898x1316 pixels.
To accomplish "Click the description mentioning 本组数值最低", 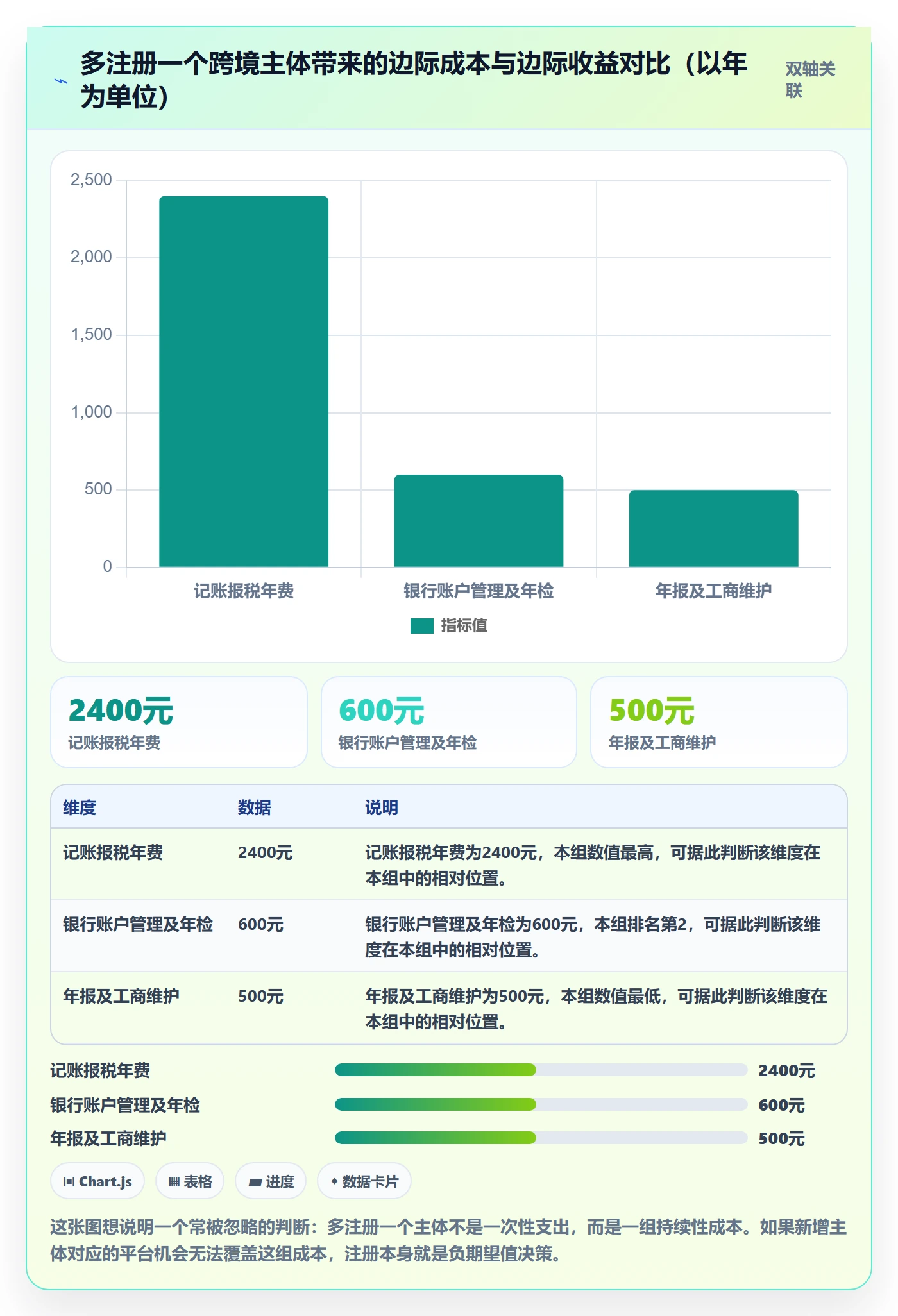I will 597,1009.
